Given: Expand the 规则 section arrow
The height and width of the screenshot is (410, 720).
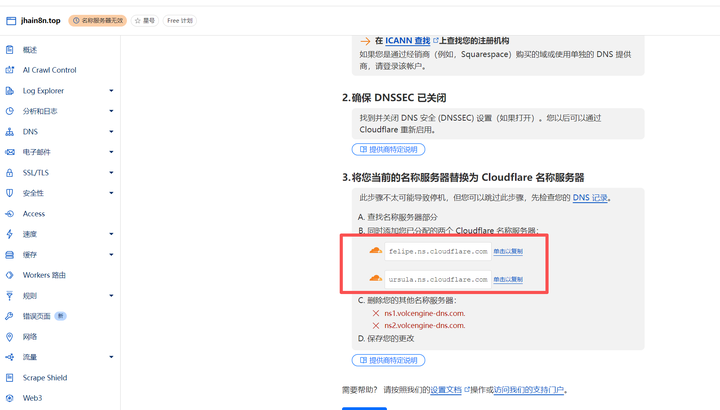Looking at the screenshot, I should 111,295.
